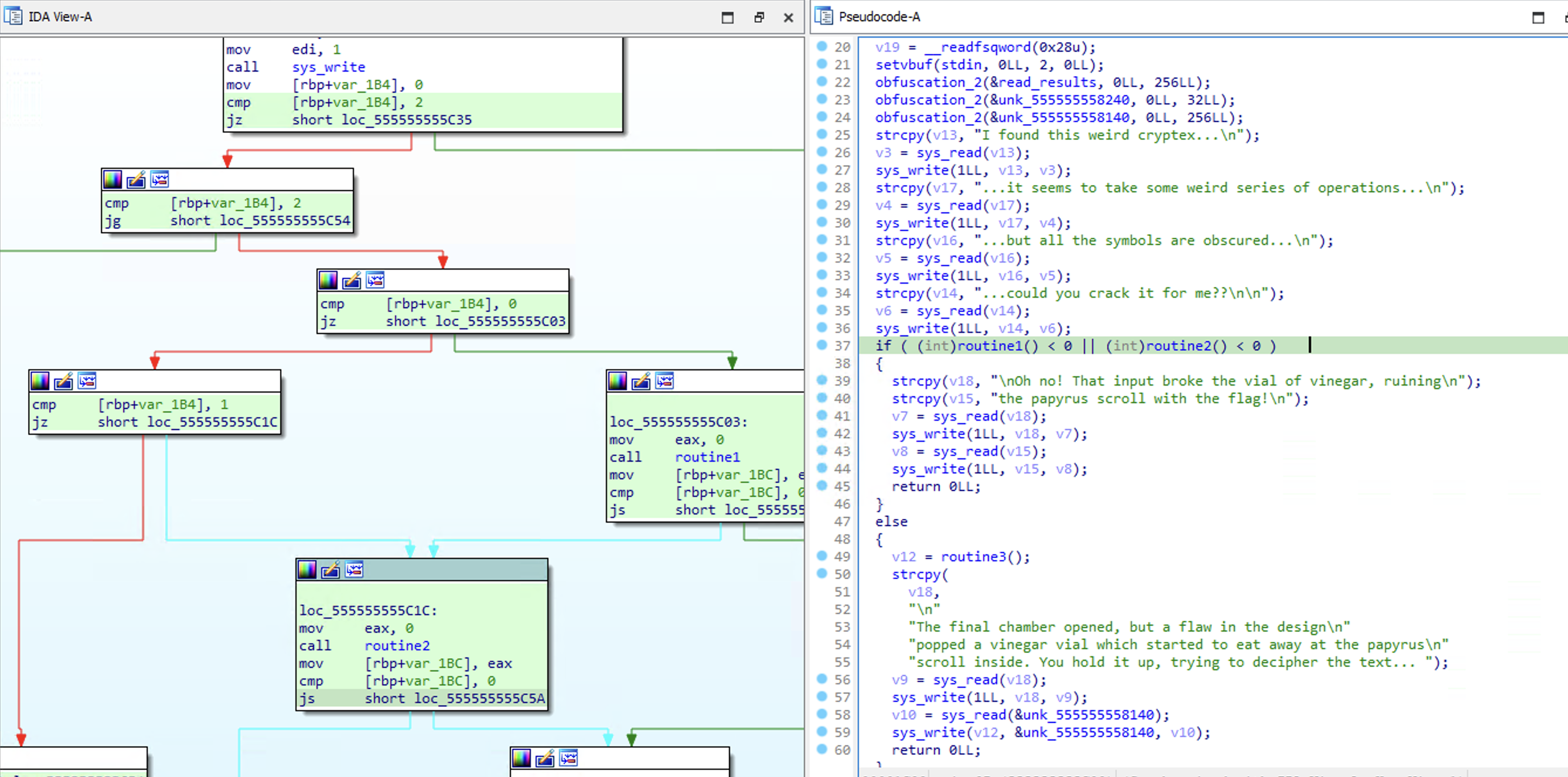Select the Pseudocode-A tab title
Viewport: 1568px width, 777px height.
tap(879, 17)
